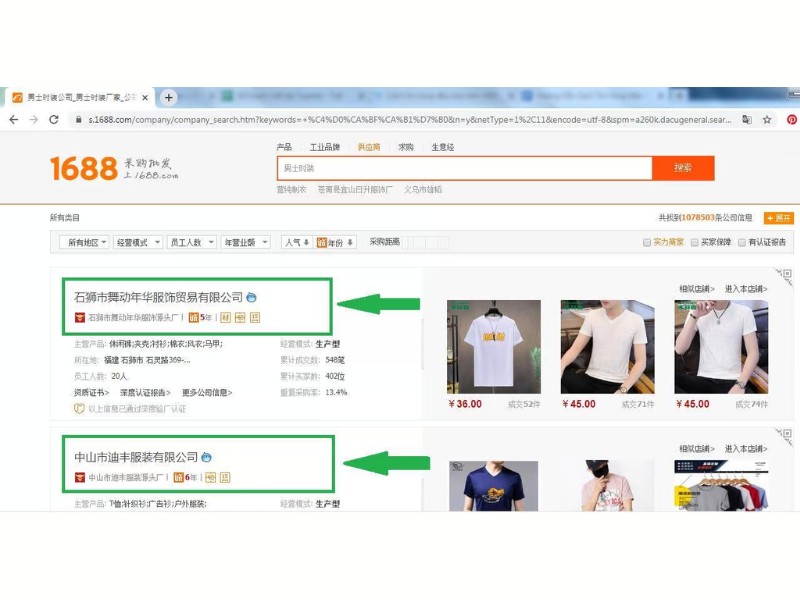Sort results by 人气 popularity
Screen dimensions: 800x600
pos(295,241)
